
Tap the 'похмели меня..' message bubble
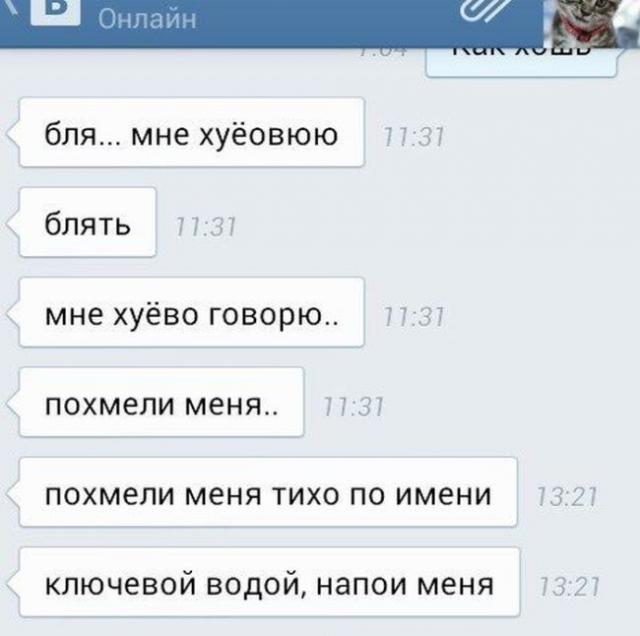click(x=162, y=403)
